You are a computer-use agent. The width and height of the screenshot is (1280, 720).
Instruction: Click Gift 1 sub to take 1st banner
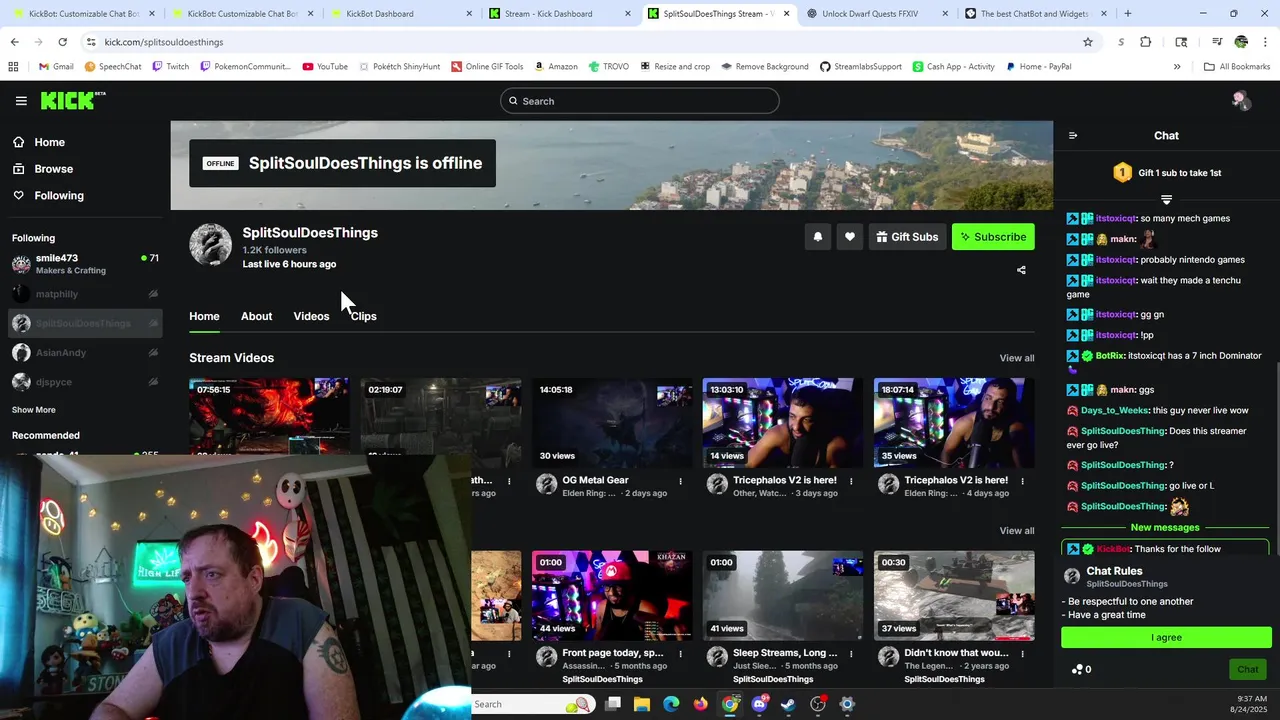(1166, 173)
